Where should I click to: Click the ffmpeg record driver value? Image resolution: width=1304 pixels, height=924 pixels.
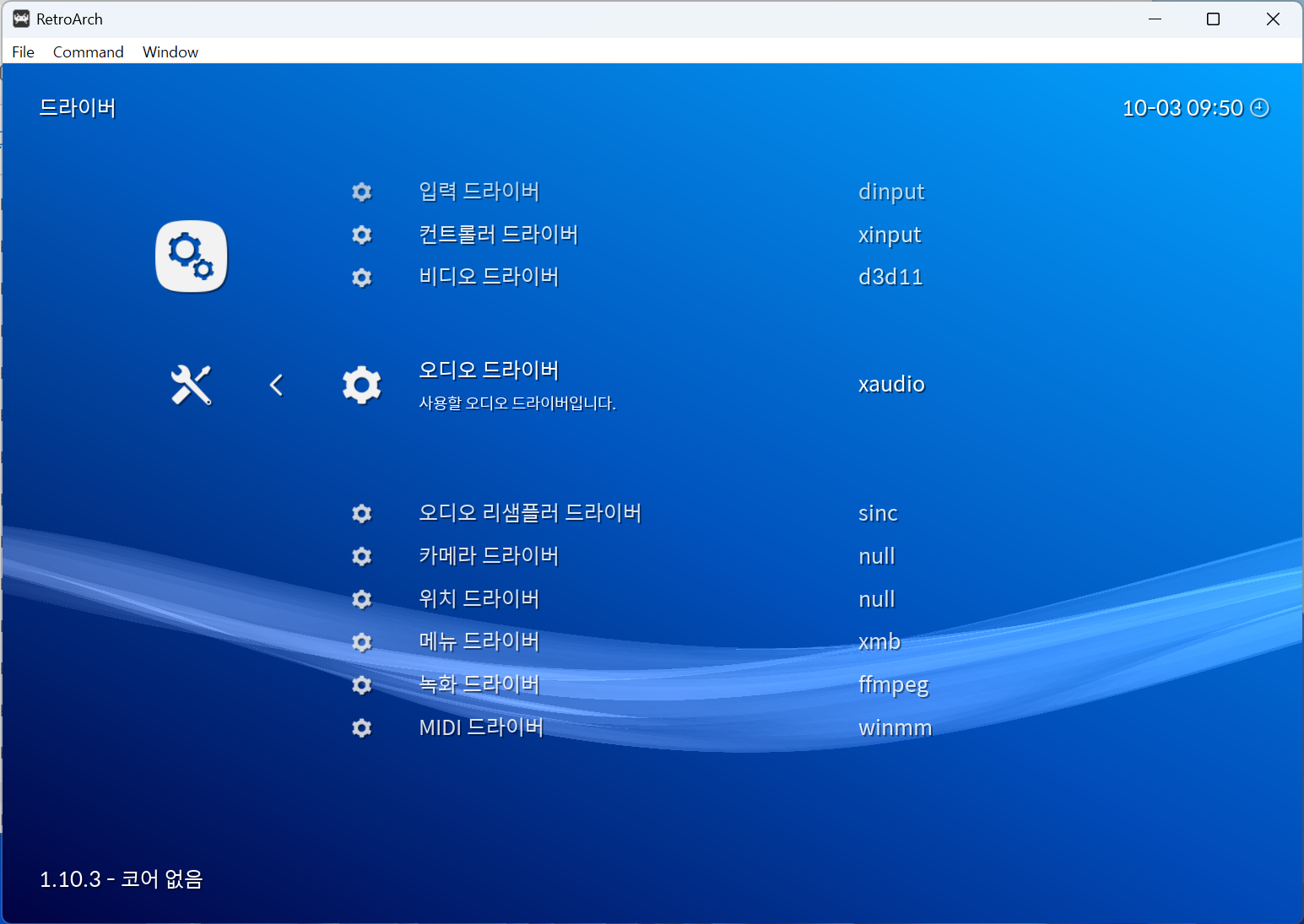coord(893,685)
